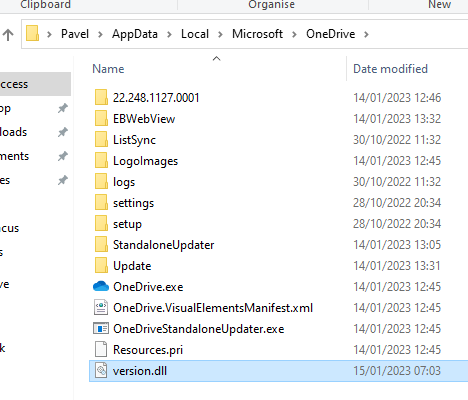Image resolution: width=468 pixels, height=400 pixels.
Task: Select Pavel in the breadcrumb path
Action: [x=75, y=34]
